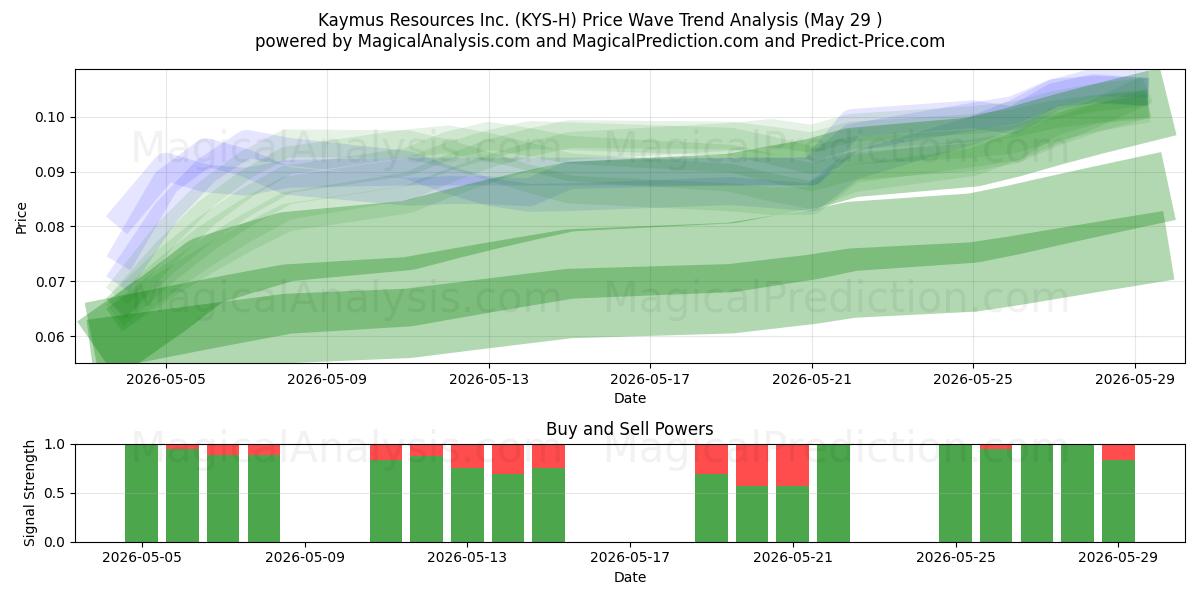
Task: Click 2026-05-25 tick on the price chart
Action: tap(974, 379)
